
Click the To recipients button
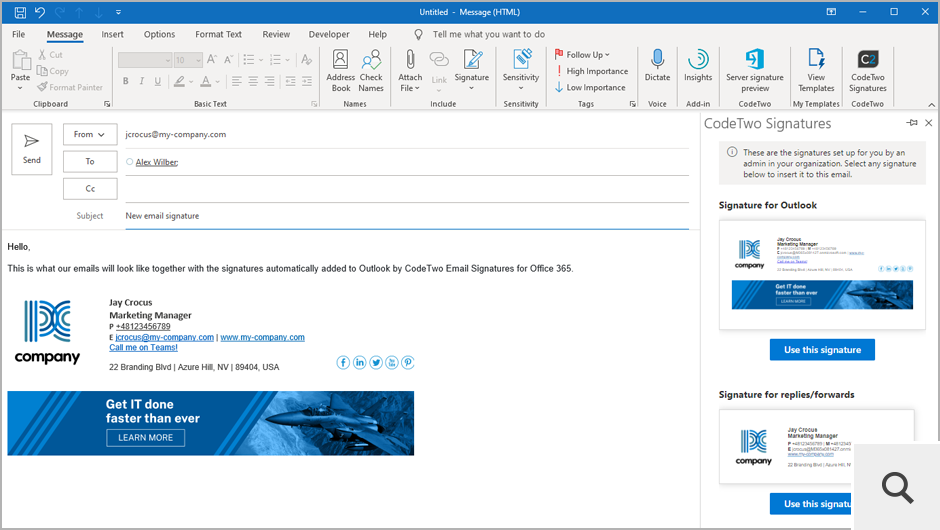click(90, 161)
